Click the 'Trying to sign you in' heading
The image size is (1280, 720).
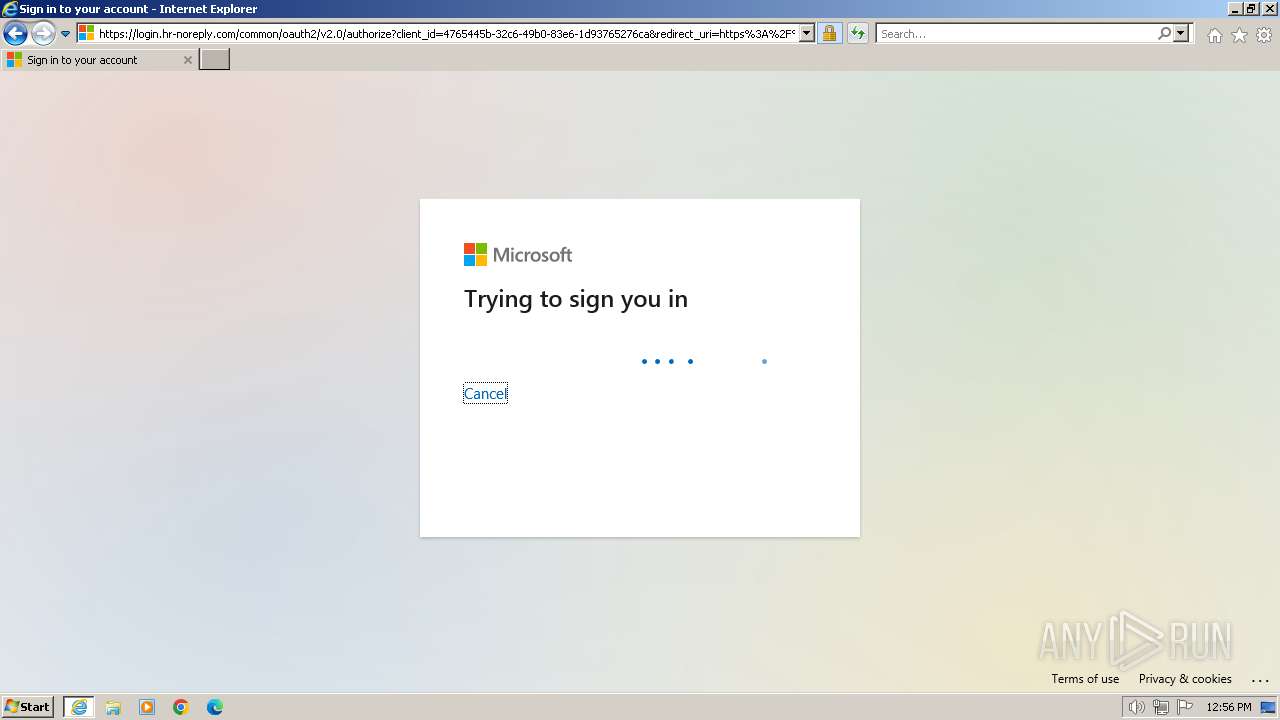576,299
